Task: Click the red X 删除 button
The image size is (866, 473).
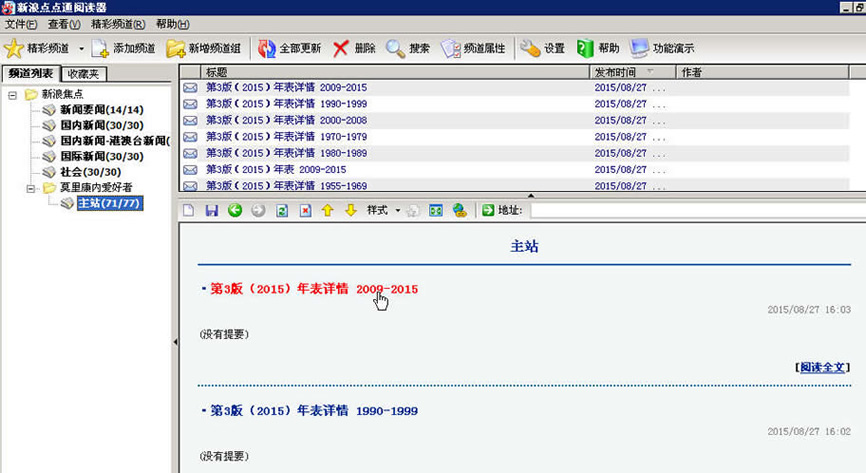Action: pos(354,49)
